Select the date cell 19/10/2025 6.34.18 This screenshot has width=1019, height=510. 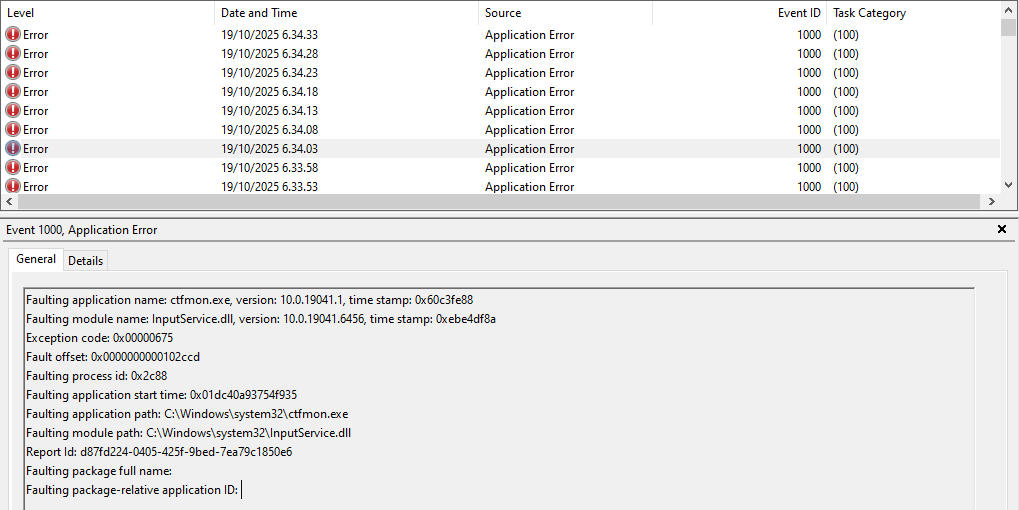point(269,92)
